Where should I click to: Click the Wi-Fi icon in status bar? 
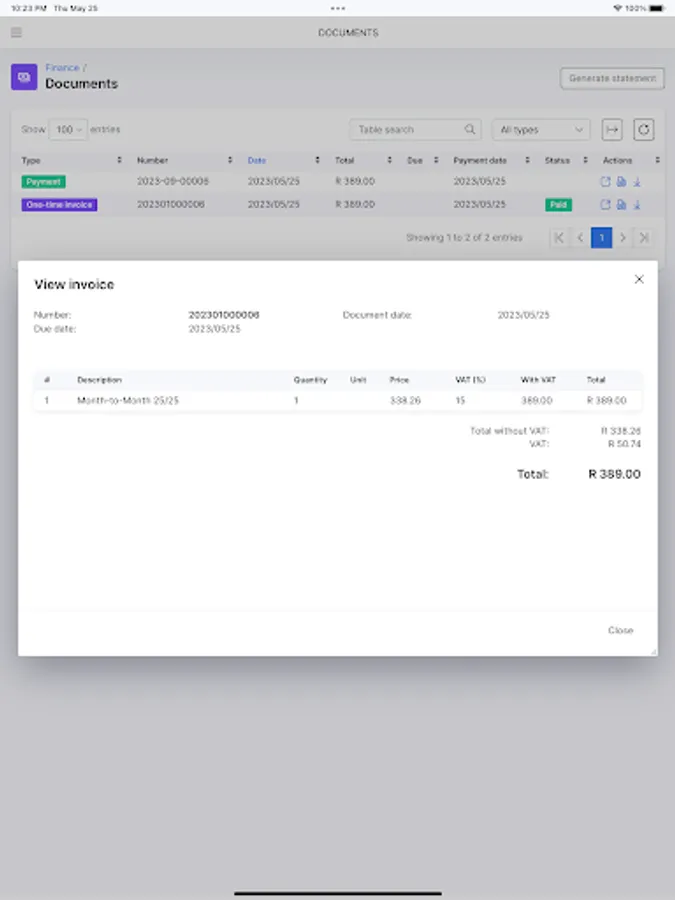click(x=618, y=8)
